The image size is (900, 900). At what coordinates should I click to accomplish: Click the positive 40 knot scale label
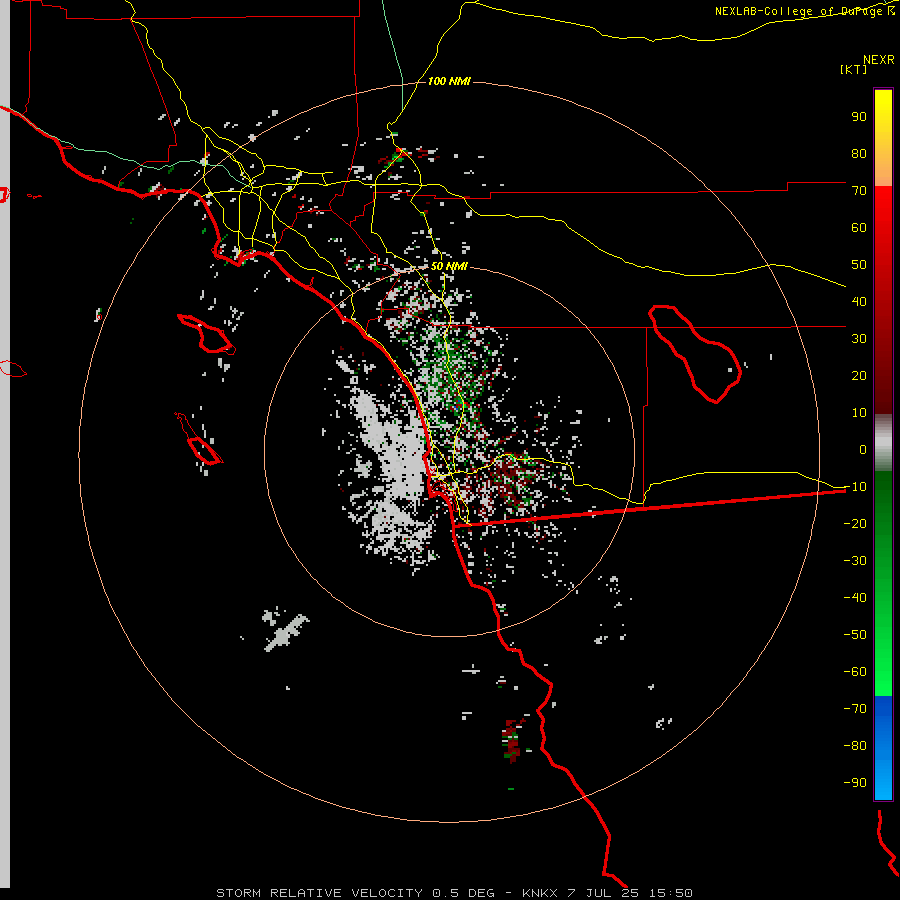859,302
